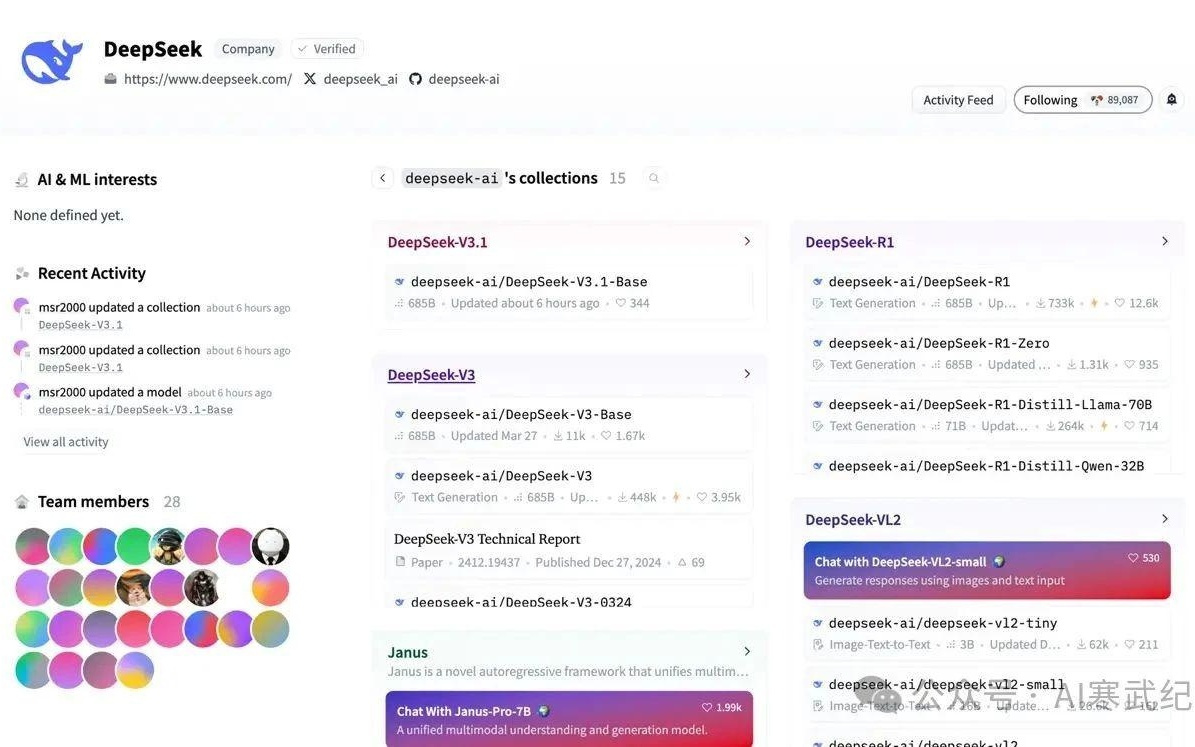The width and height of the screenshot is (1195, 747).
Task: Click the collections count 15
Action: click(x=617, y=178)
